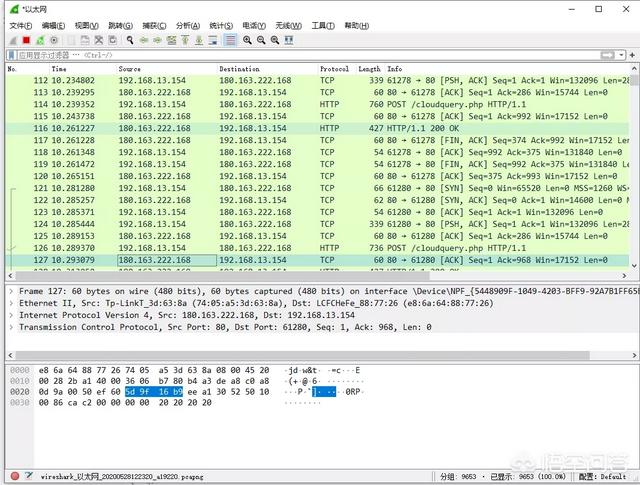Open the 无线(W) menu
Viewport: 640px width, 485px height.
click(x=289, y=26)
